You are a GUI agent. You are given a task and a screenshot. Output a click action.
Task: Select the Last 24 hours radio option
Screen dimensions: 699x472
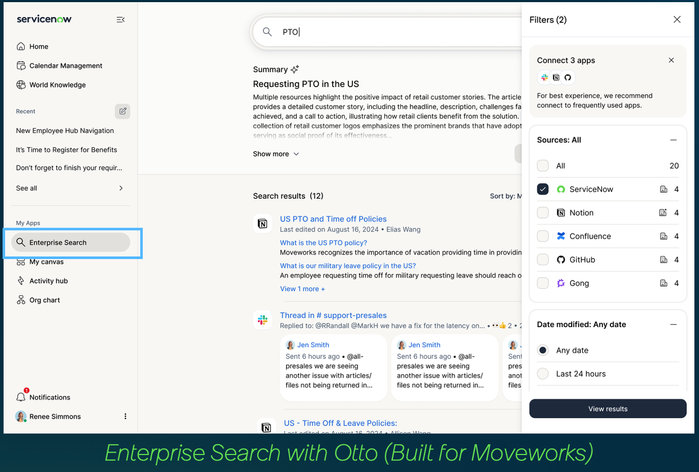click(543, 373)
